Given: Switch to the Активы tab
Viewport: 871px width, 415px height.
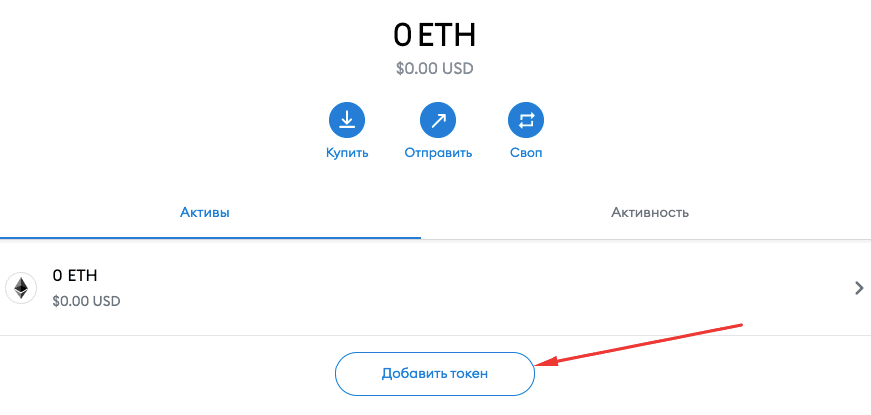Looking at the screenshot, I should click(x=205, y=213).
